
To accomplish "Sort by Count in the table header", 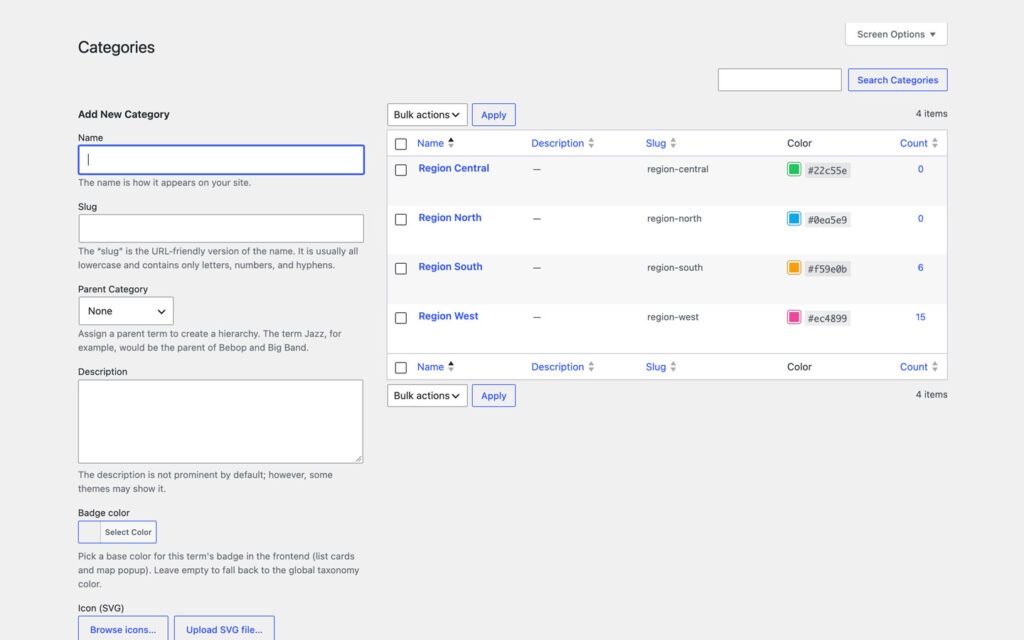I will [x=919, y=143].
